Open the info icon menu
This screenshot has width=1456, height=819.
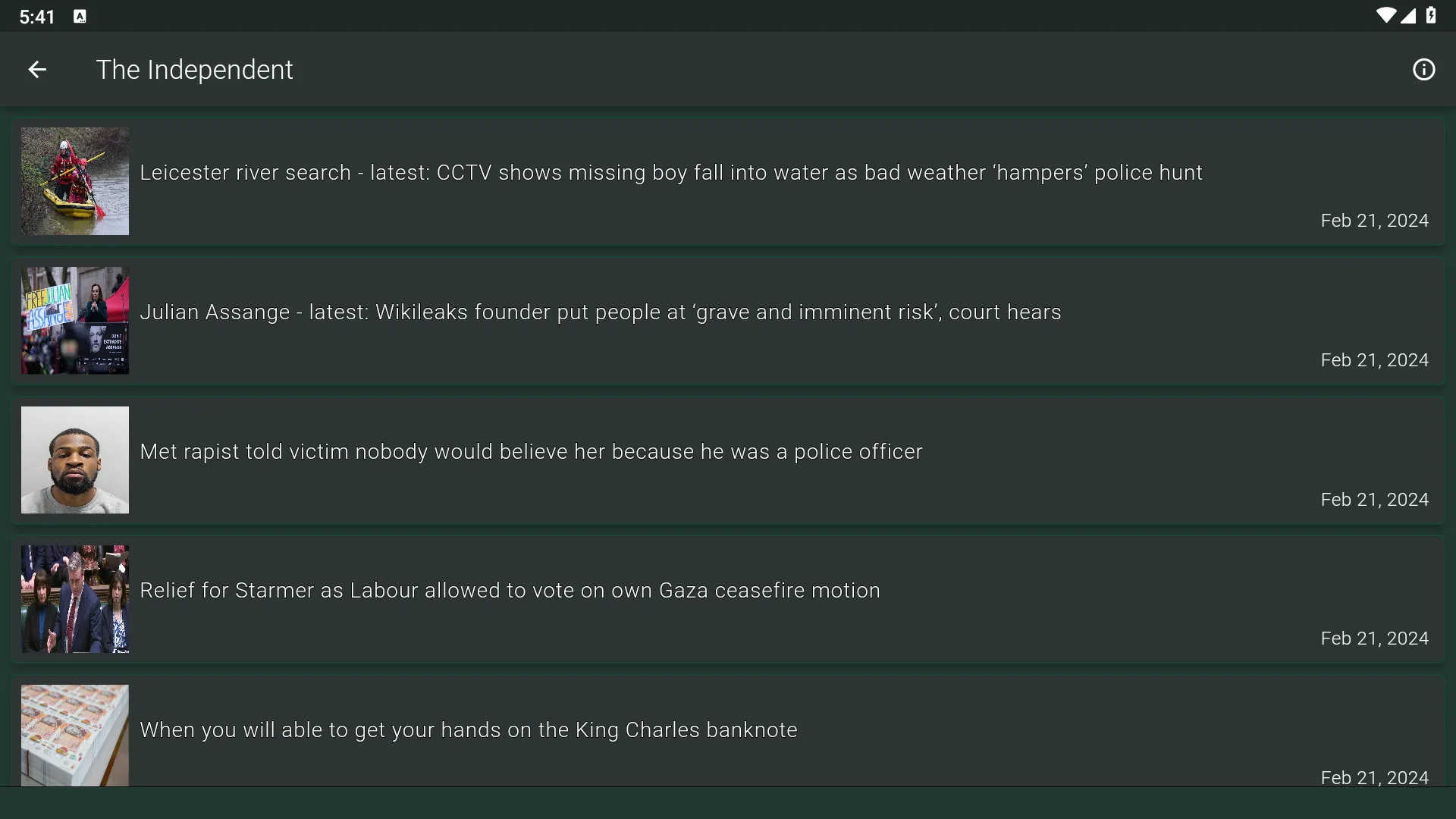click(1423, 69)
